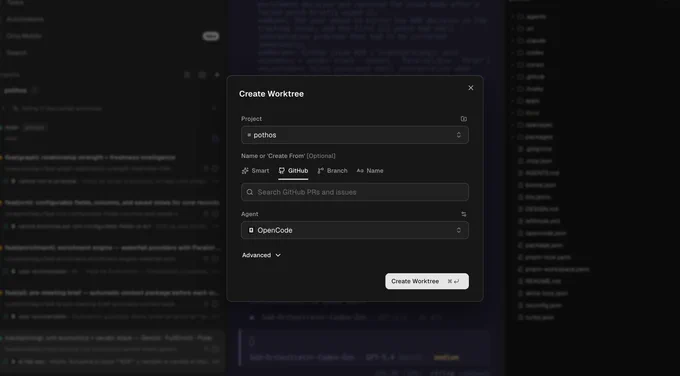Open tsconfig.json in the background file tree

tap(544, 305)
